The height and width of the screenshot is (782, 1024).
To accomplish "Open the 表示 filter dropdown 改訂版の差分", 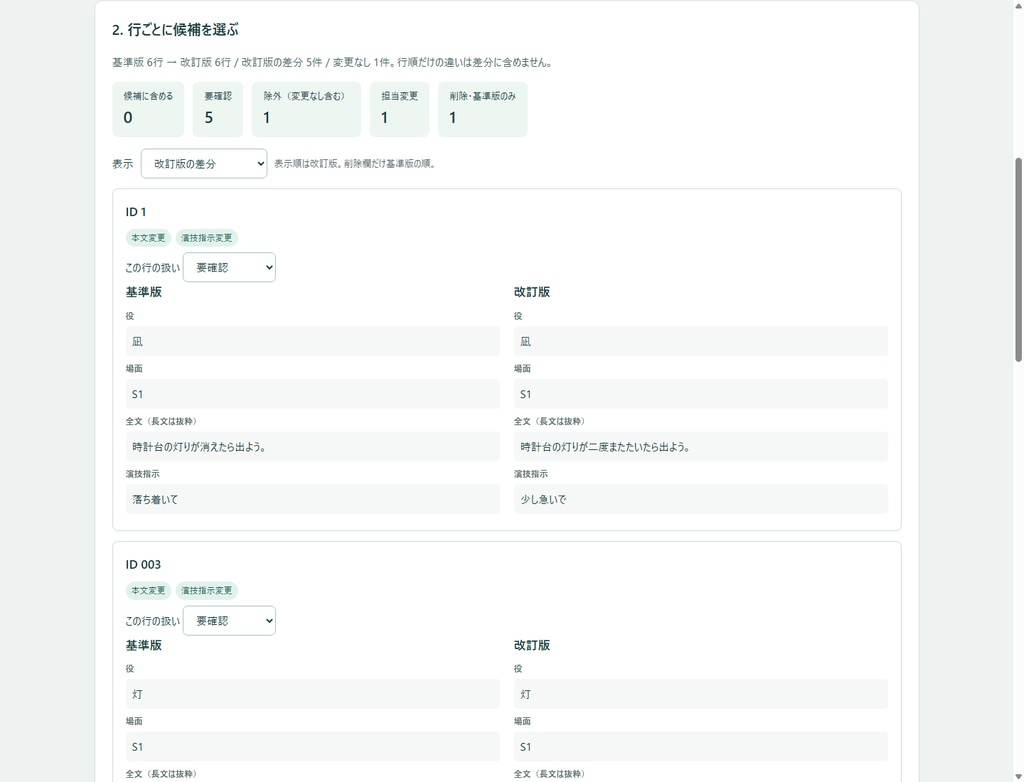I will click(x=204, y=163).
